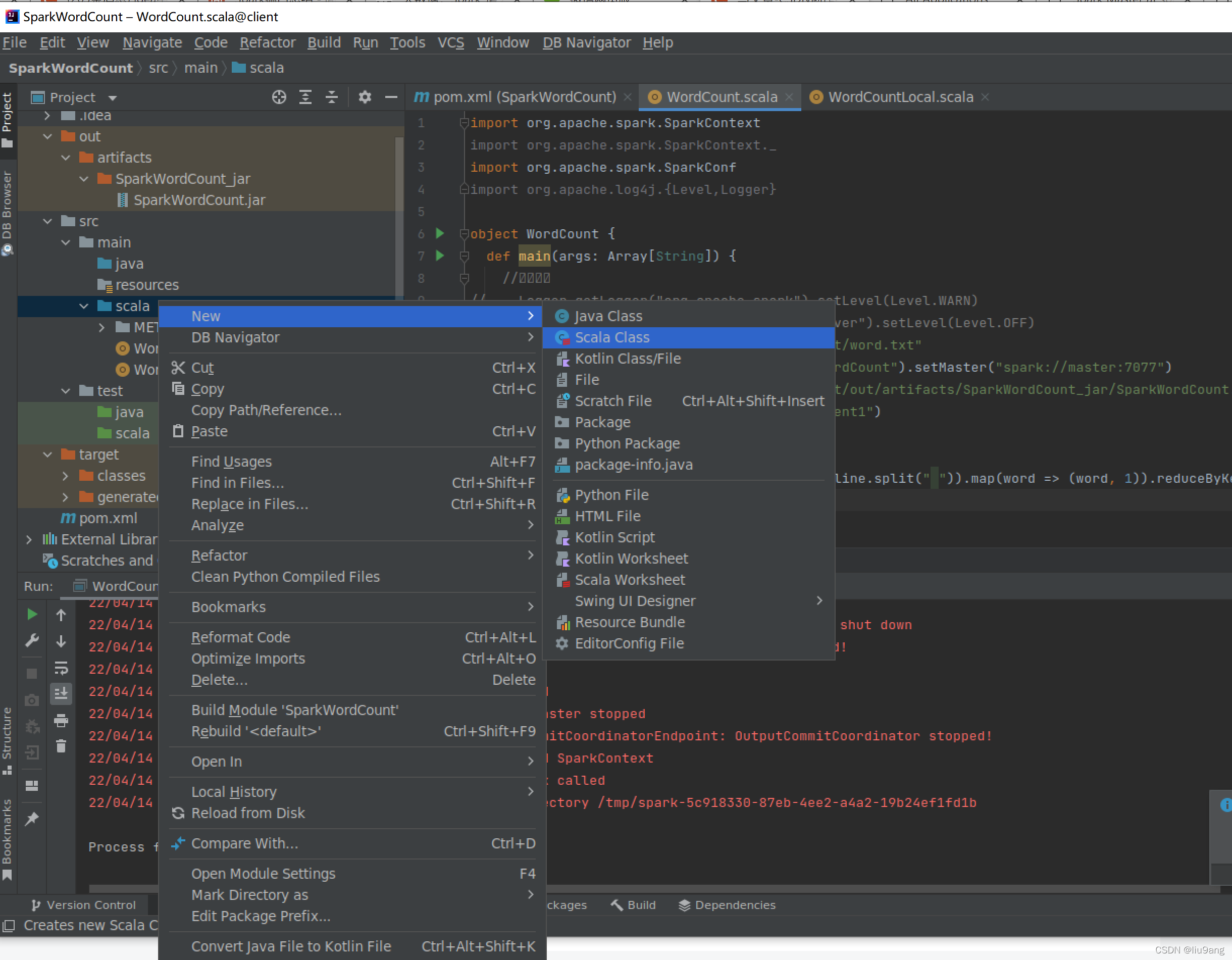Select Python File in New submenu
The image size is (1232, 960).
(688, 495)
